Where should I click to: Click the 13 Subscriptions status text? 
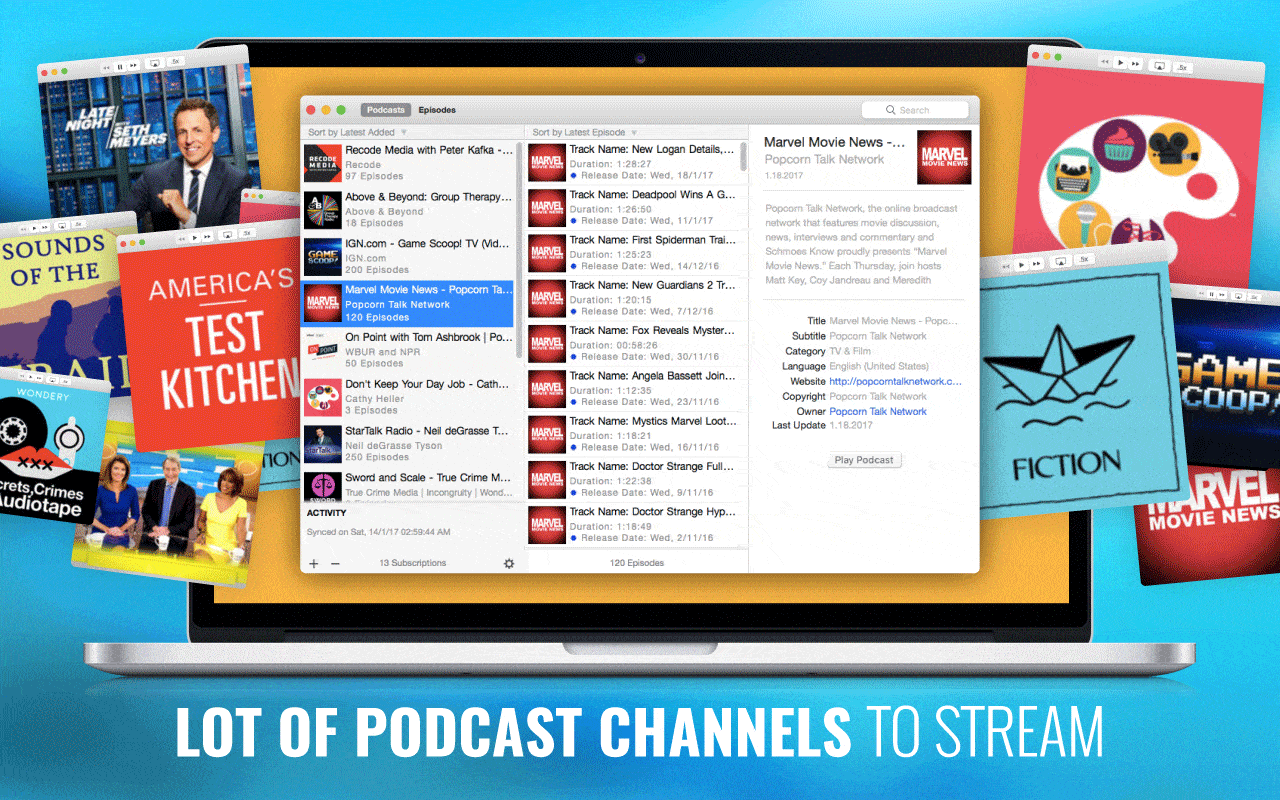413,564
